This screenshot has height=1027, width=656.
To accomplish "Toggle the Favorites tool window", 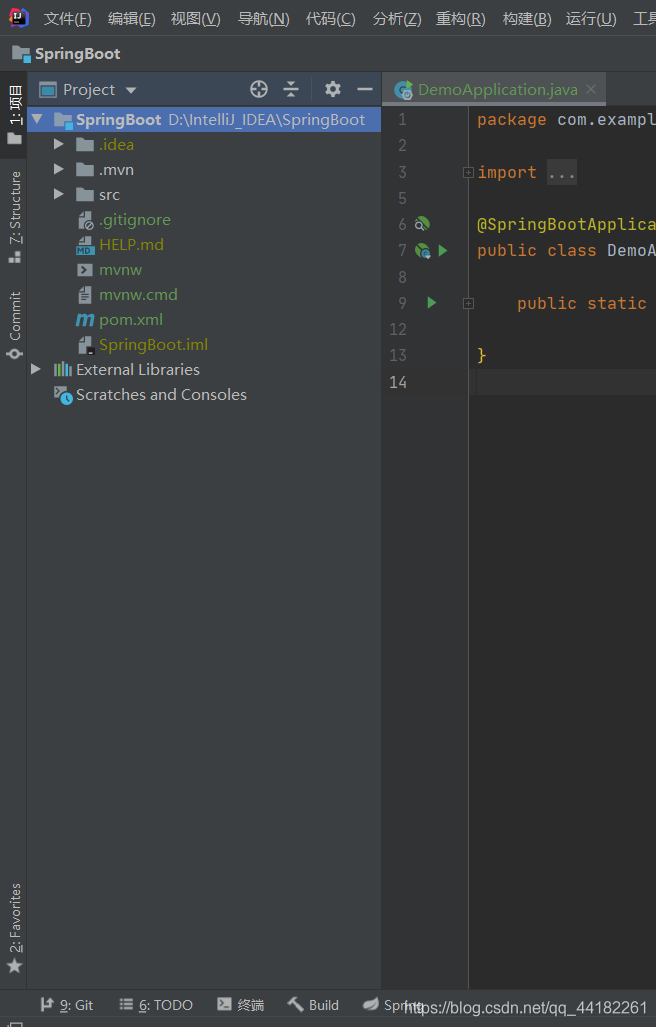I will [x=14, y=928].
